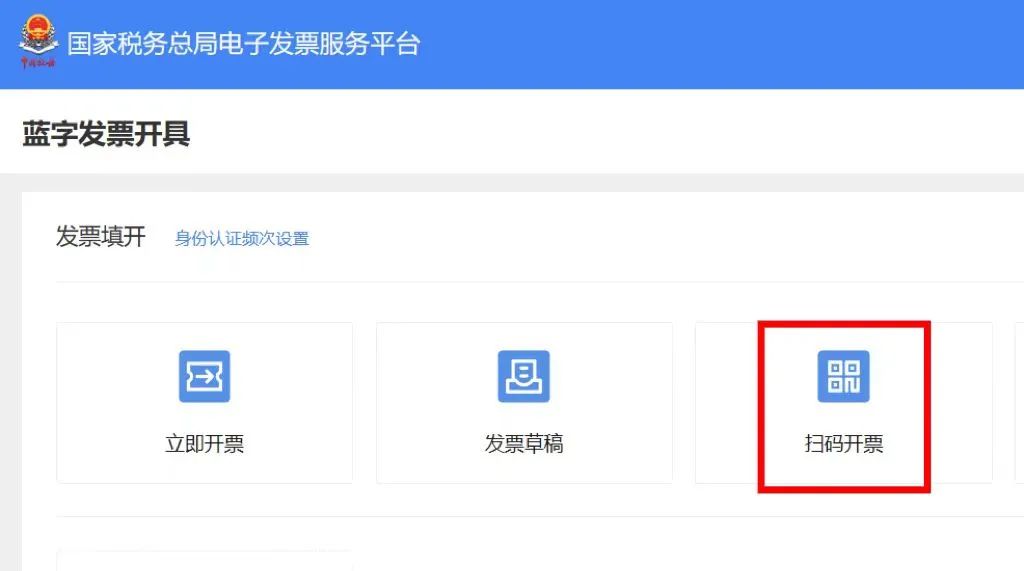Click the divider line under 发票填开 heading
This screenshot has width=1024, height=571.
(539, 282)
